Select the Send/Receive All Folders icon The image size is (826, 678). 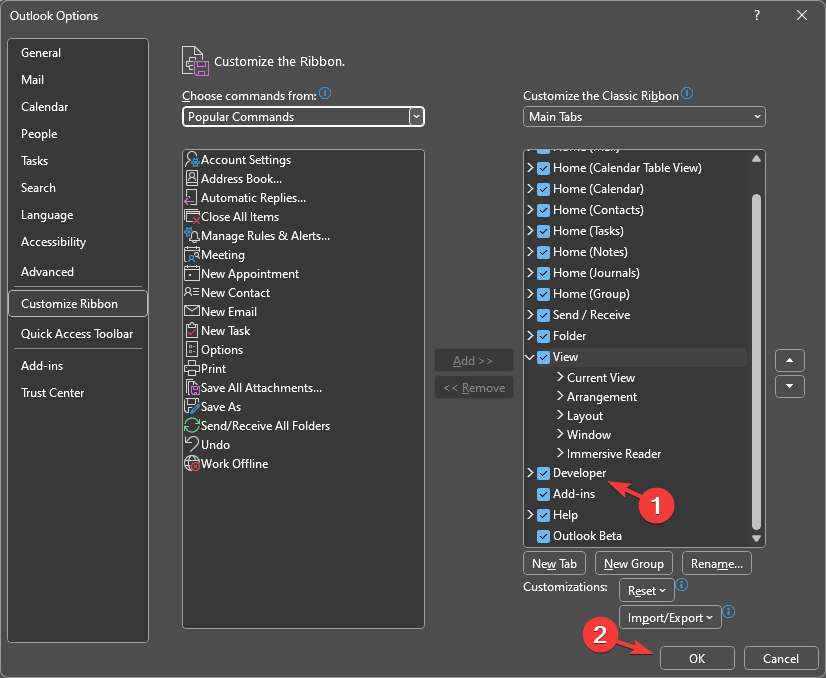point(193,426)
